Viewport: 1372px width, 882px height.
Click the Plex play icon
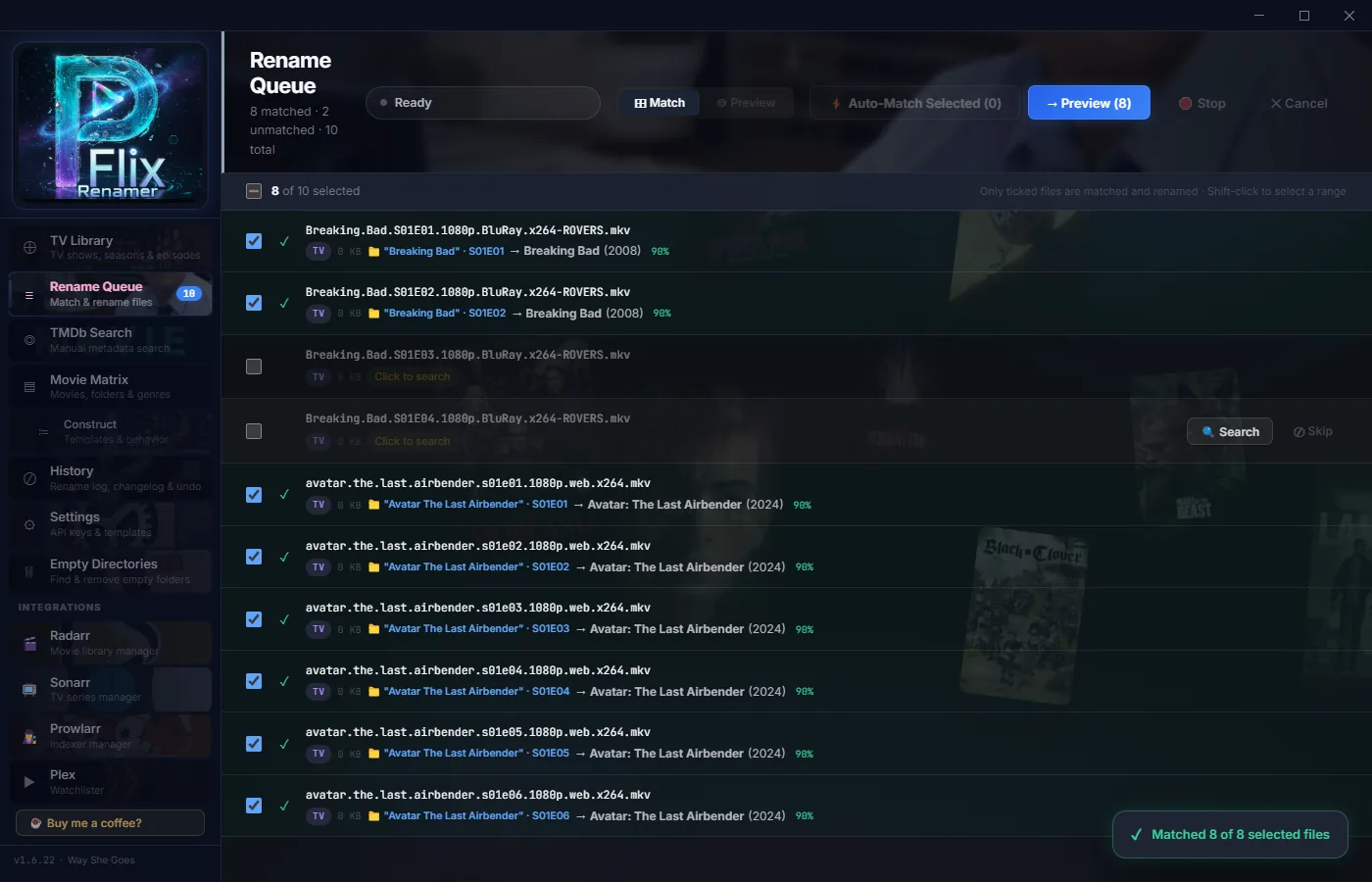pyautogui.click(x=29, y=782)
